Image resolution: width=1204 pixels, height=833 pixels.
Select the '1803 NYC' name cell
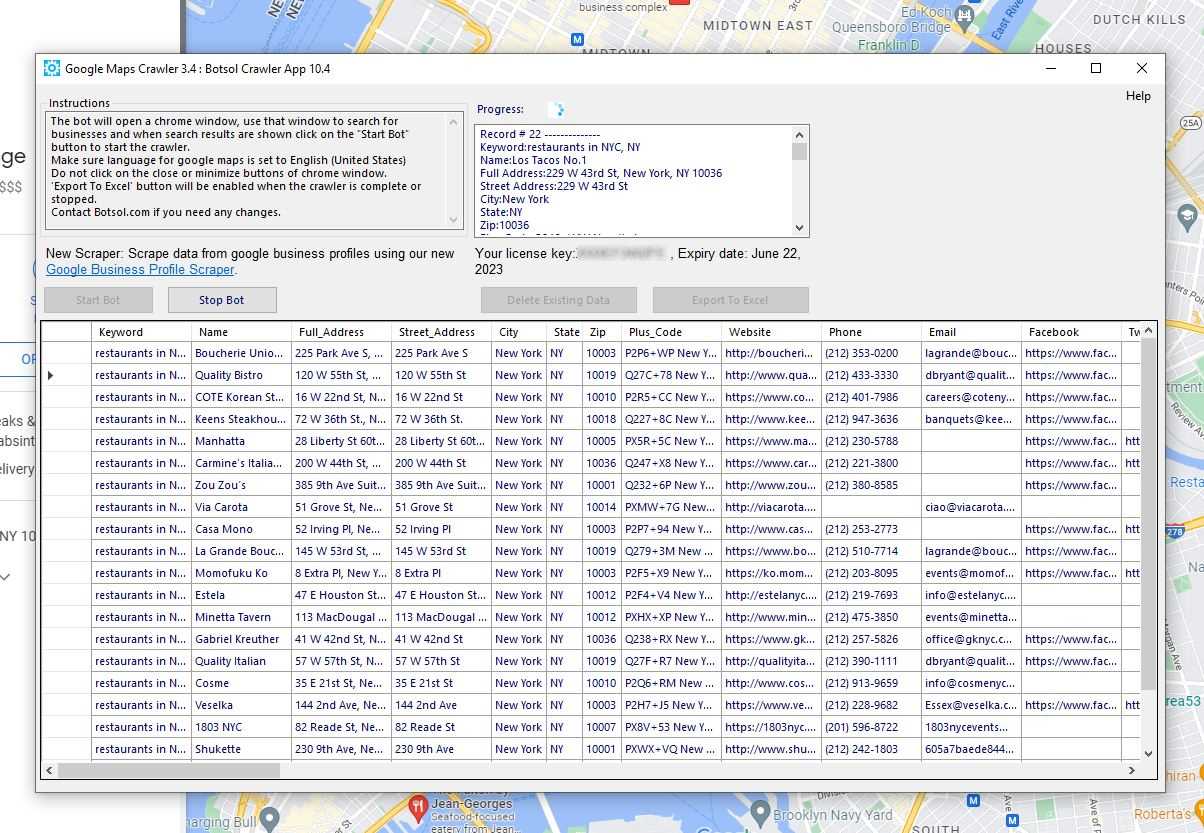tap(242, 727)
